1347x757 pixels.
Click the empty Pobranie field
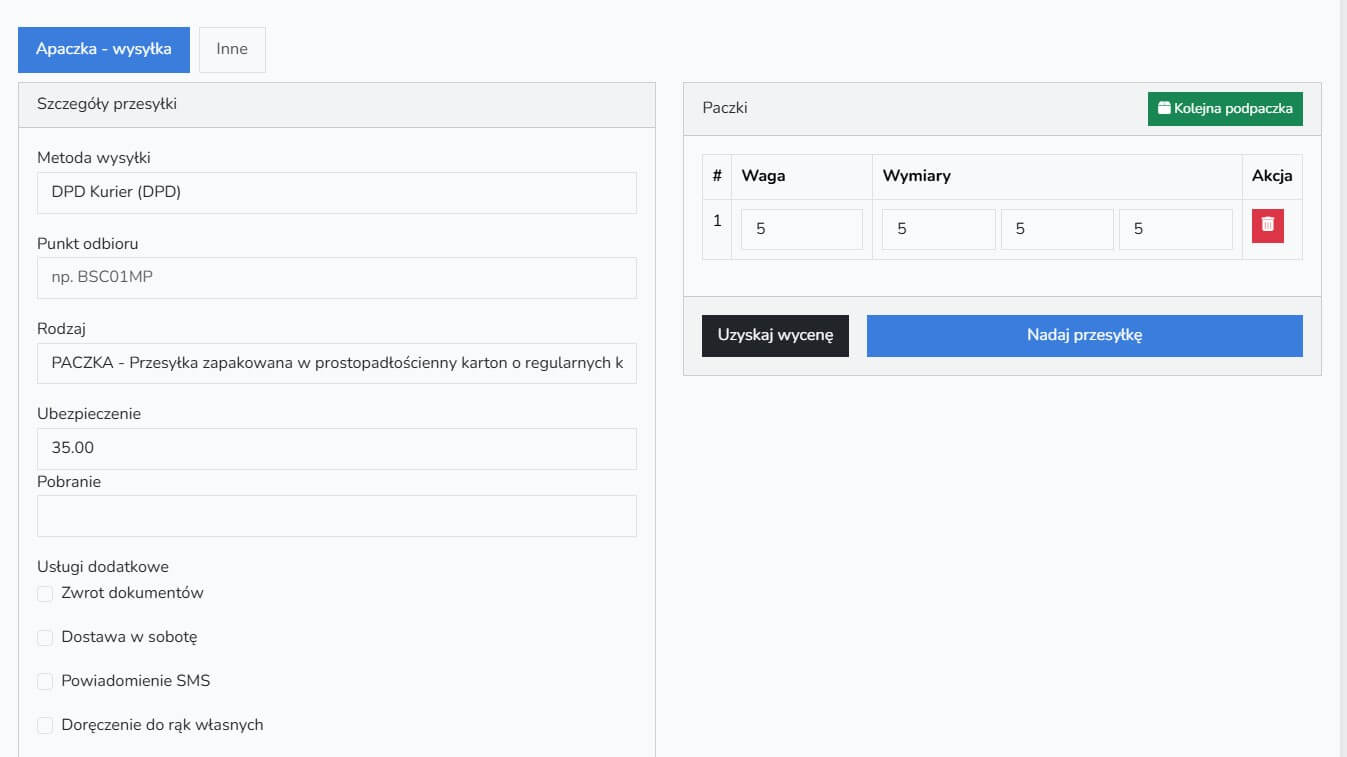point(336,516)
